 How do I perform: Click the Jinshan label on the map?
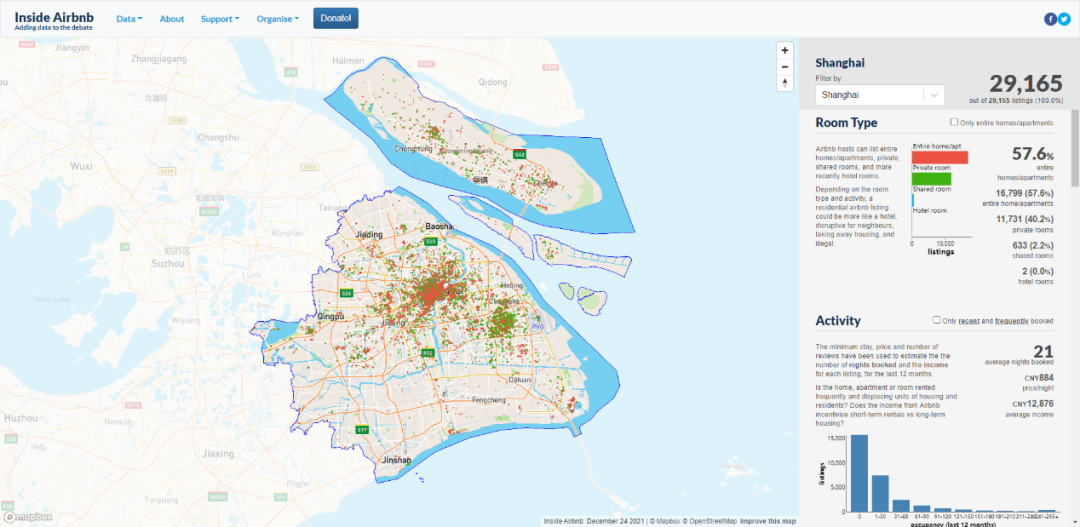(x=395, y=460)
